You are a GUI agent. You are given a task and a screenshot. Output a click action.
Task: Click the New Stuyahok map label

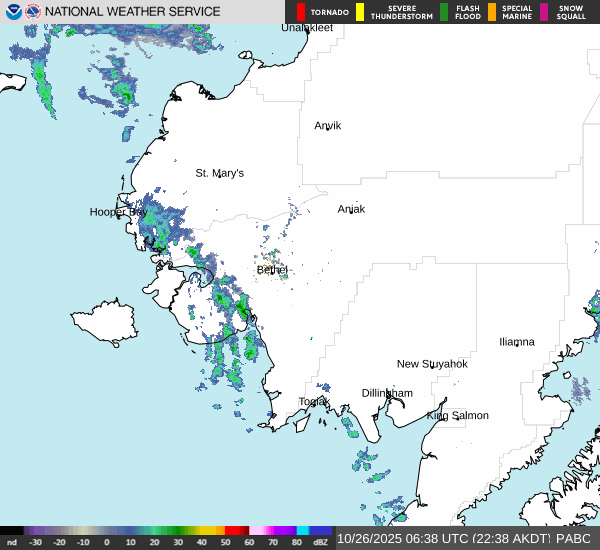pos(432,364)
